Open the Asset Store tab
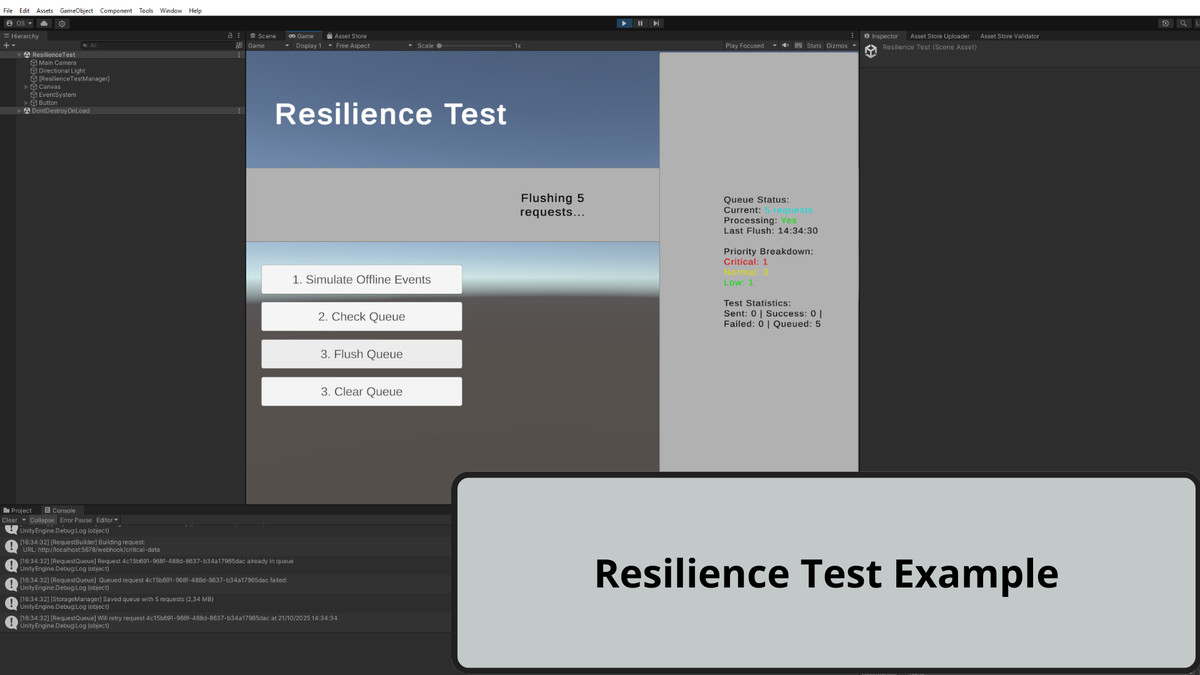This screenshot has width=1200, height=675. (x=346, y=36)
